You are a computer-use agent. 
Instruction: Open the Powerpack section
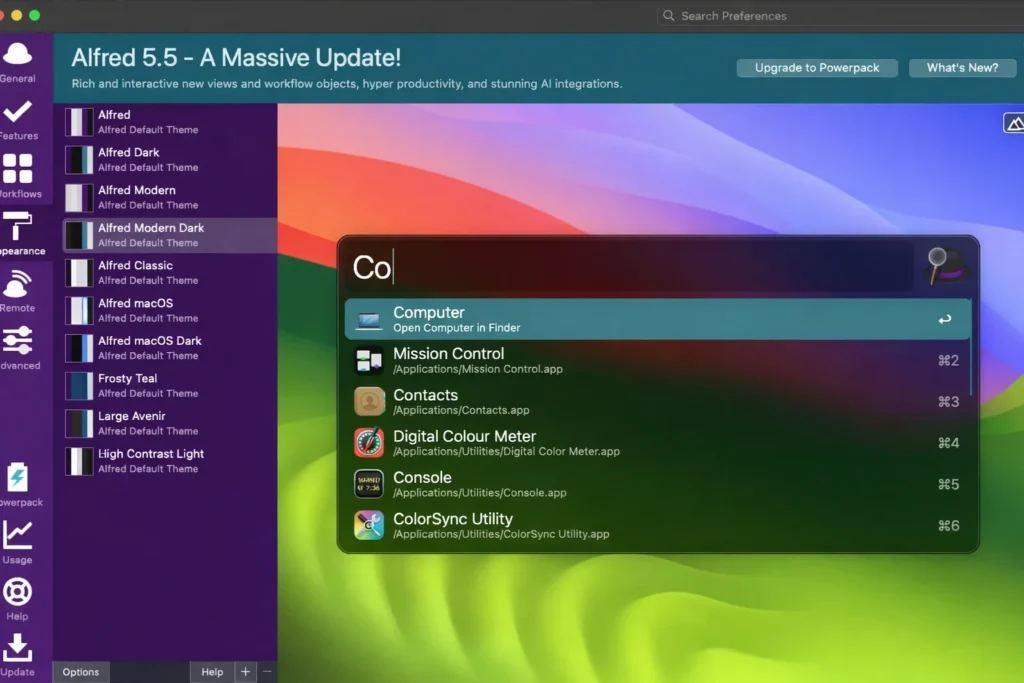point(18,484)
